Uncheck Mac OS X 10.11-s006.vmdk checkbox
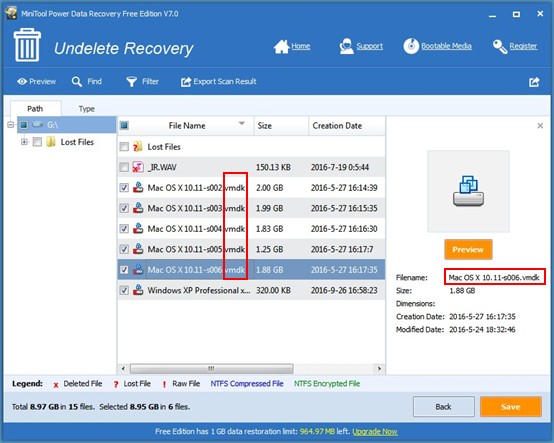The width and height of the screenshot is (554, 443). click(x=124, y=270)
